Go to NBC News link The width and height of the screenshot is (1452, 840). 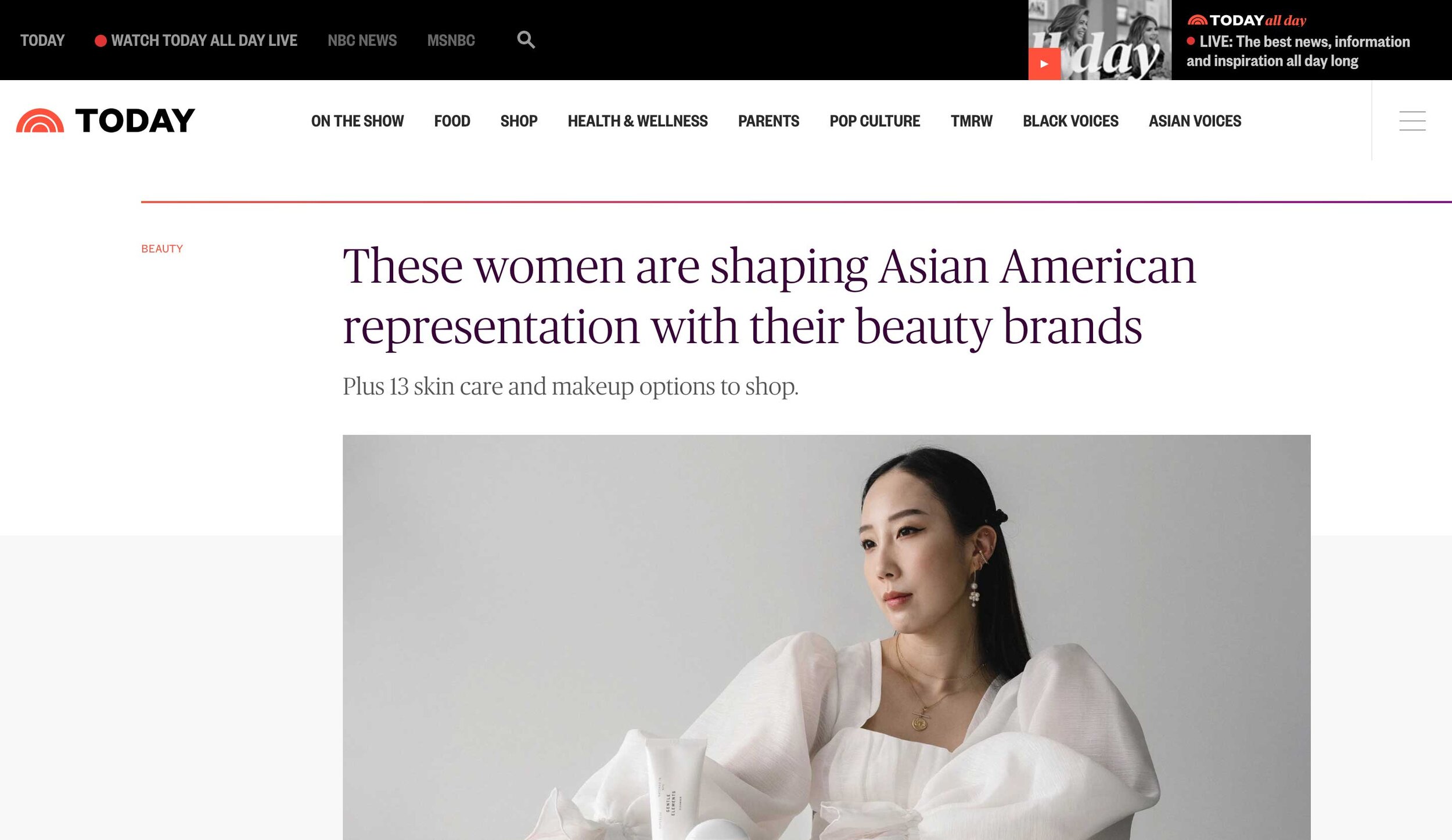(x=362, y=41)
